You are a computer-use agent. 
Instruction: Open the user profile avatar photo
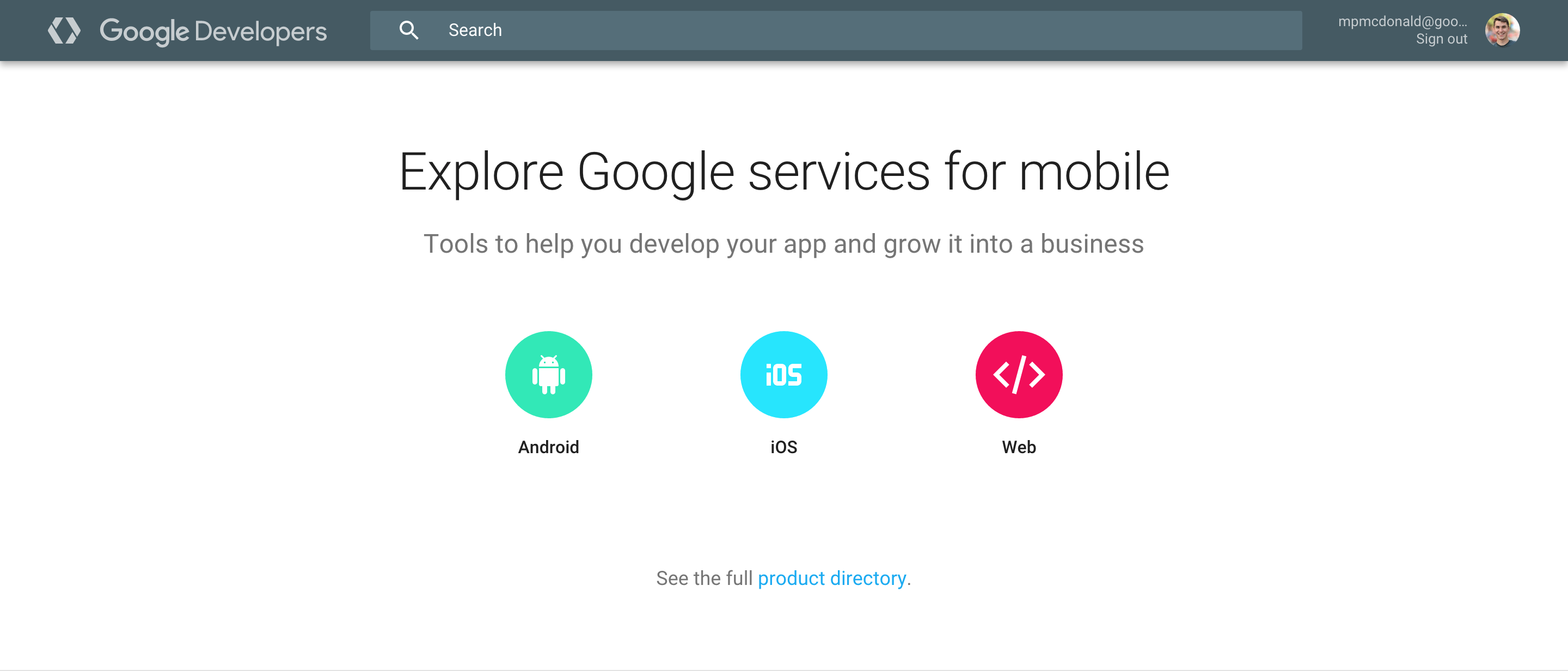1502,30
